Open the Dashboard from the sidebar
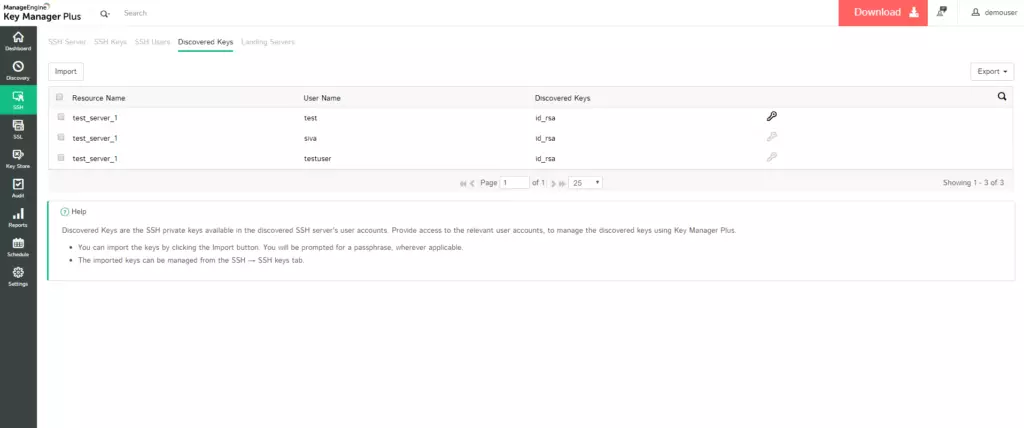1024x428 pixels. click(x=18, y=41)
